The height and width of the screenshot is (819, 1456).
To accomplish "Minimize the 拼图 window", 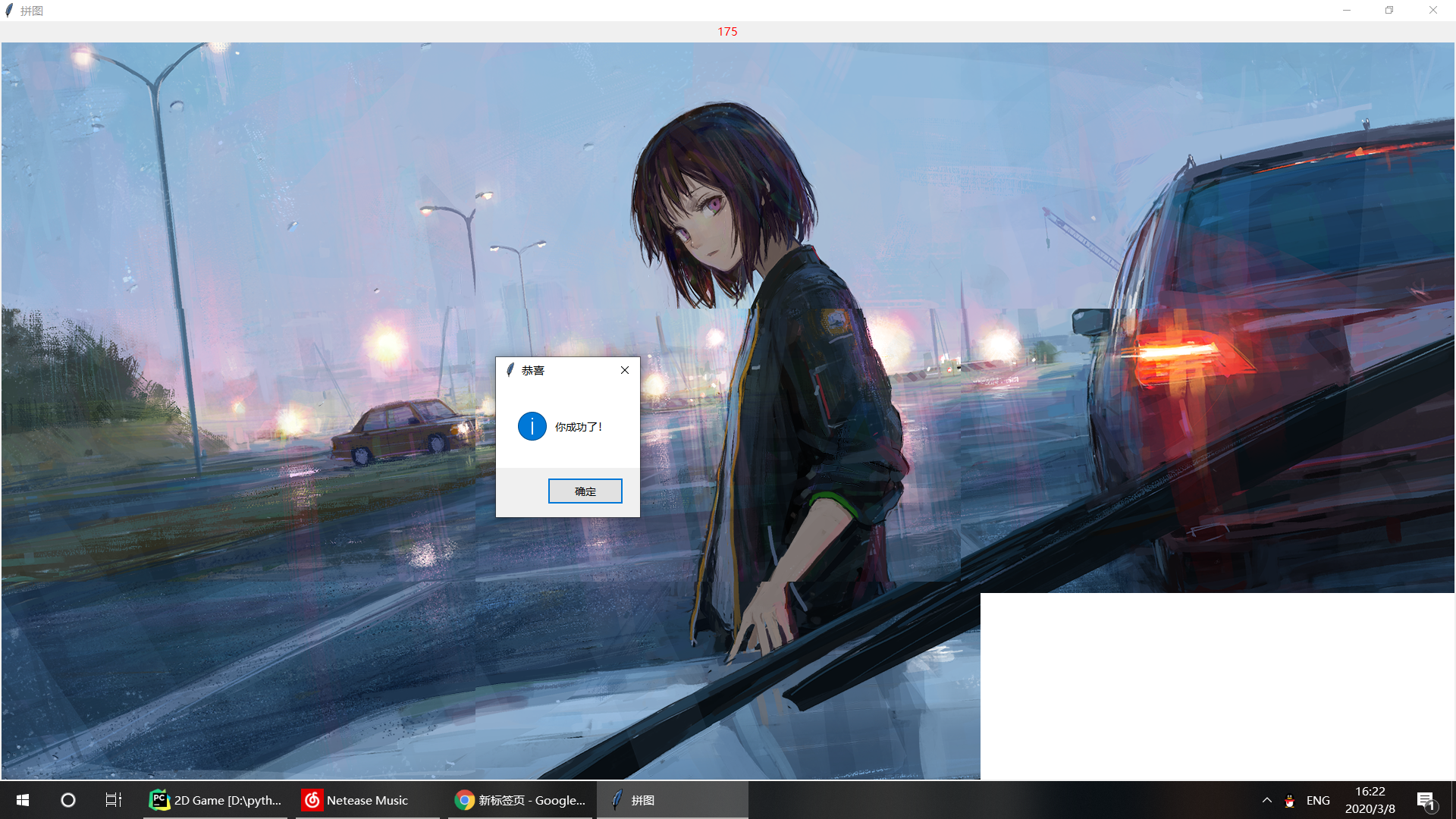I will [1347, 11].
